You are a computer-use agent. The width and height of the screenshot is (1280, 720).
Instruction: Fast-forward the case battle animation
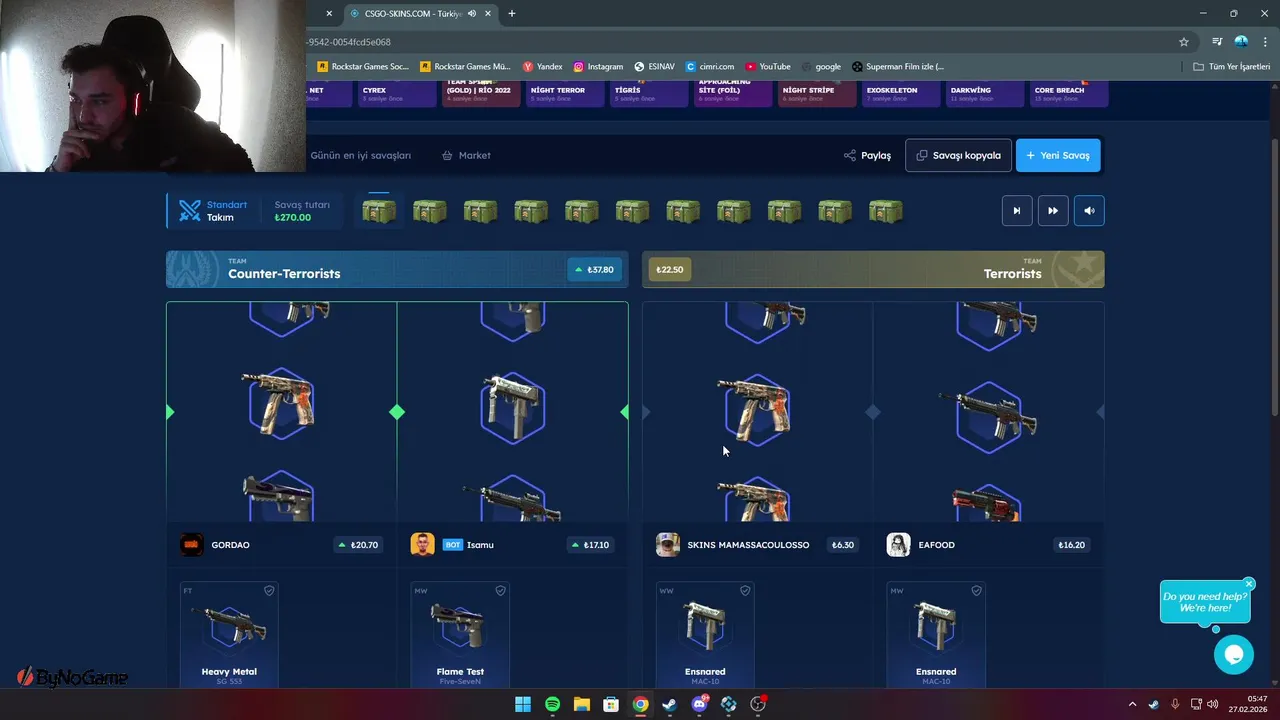pos(1053,211)
